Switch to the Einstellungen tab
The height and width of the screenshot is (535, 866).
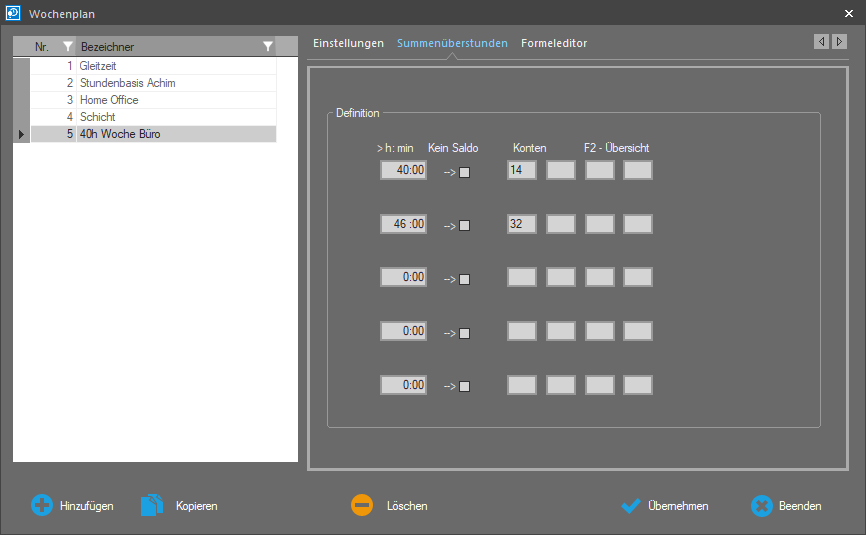[x=348, y=44]
